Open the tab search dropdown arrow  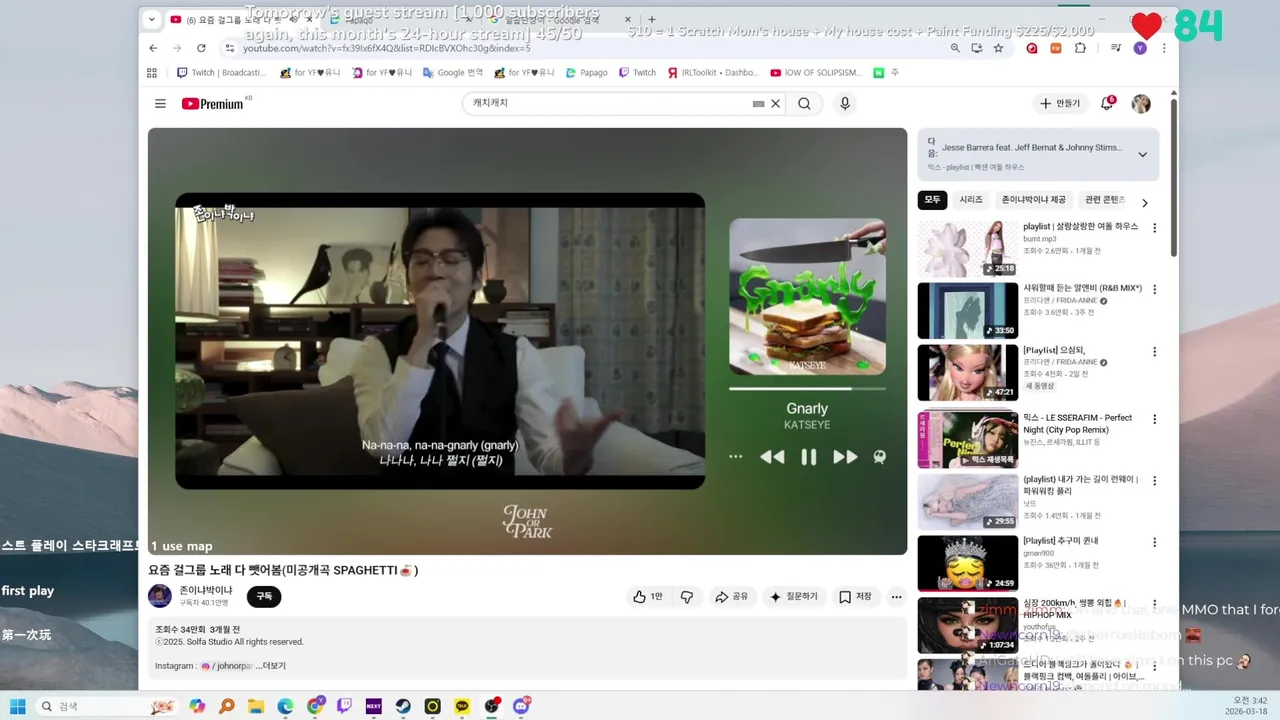point(151,19)
